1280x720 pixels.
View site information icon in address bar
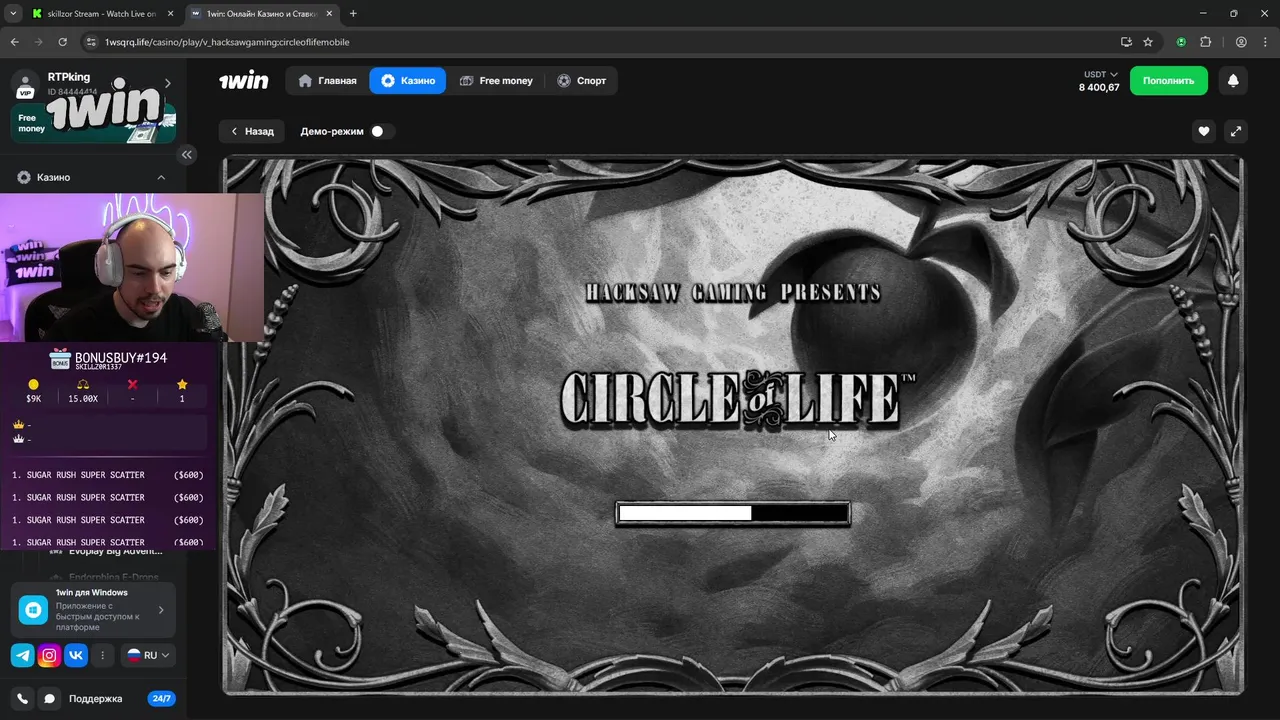click(91, 42)
